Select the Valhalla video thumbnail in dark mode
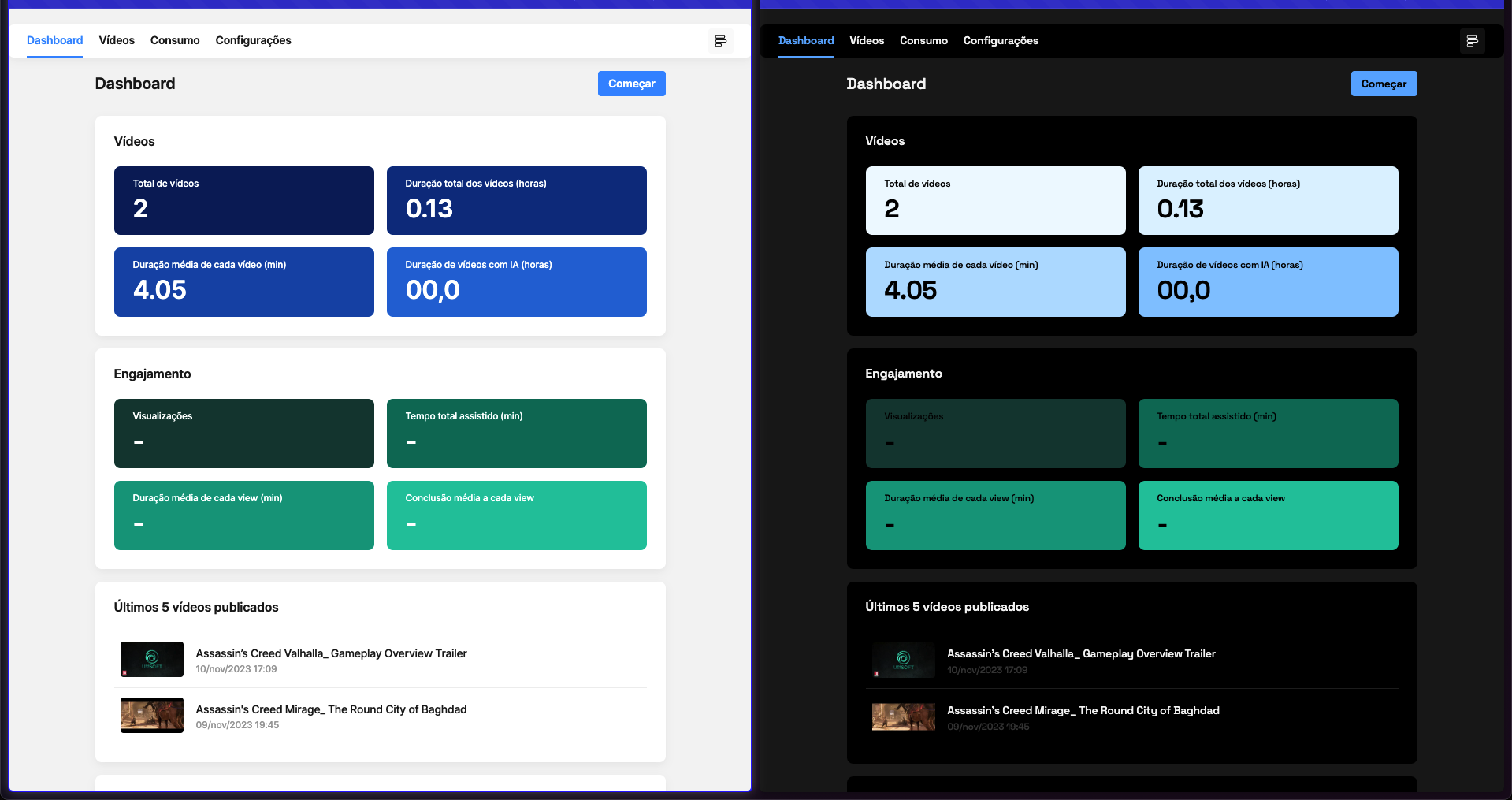 (903, 660)
